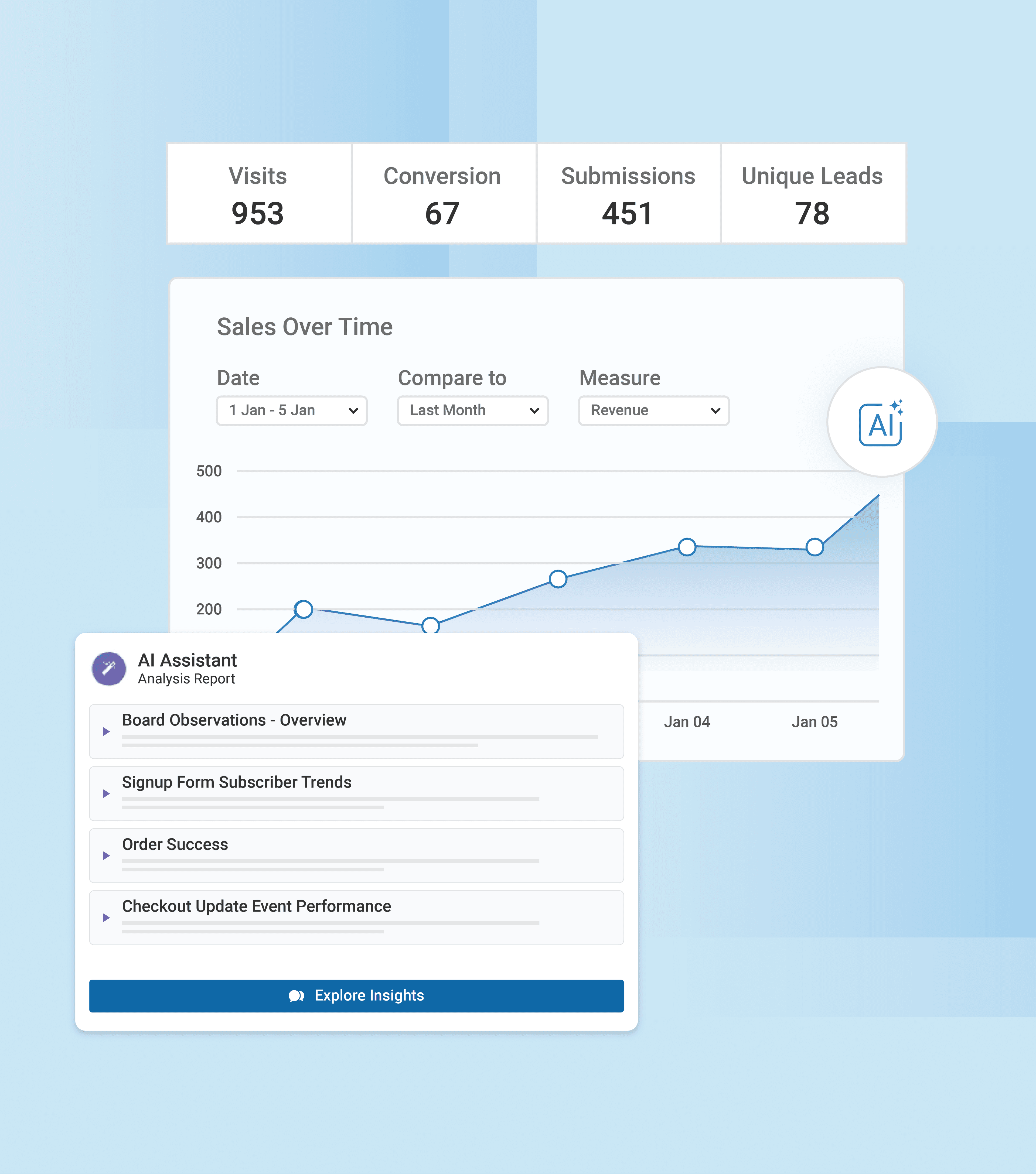Open the Date dropdown showing 1 Jan - 5 Jan
Viewport: 1036px width, 1174px height.
[x=291, y=410]
